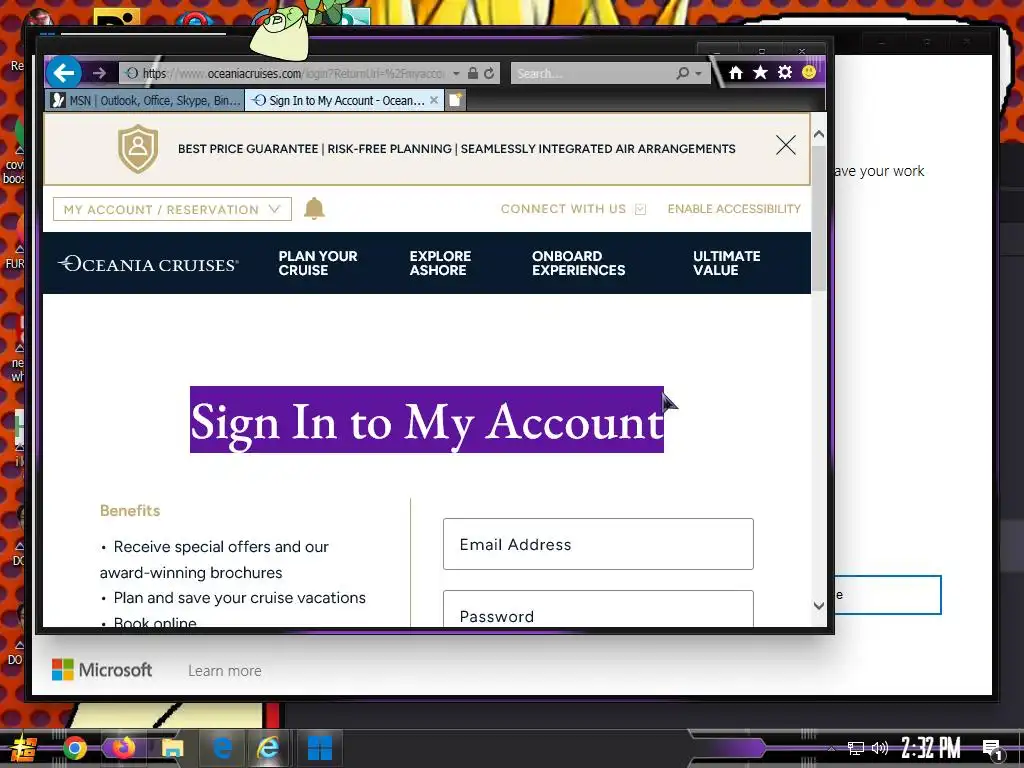The width and height of the screenshot is (1024, 768).
Task: Open the Plan Your Cruise menu
Action: coord(318,263)
